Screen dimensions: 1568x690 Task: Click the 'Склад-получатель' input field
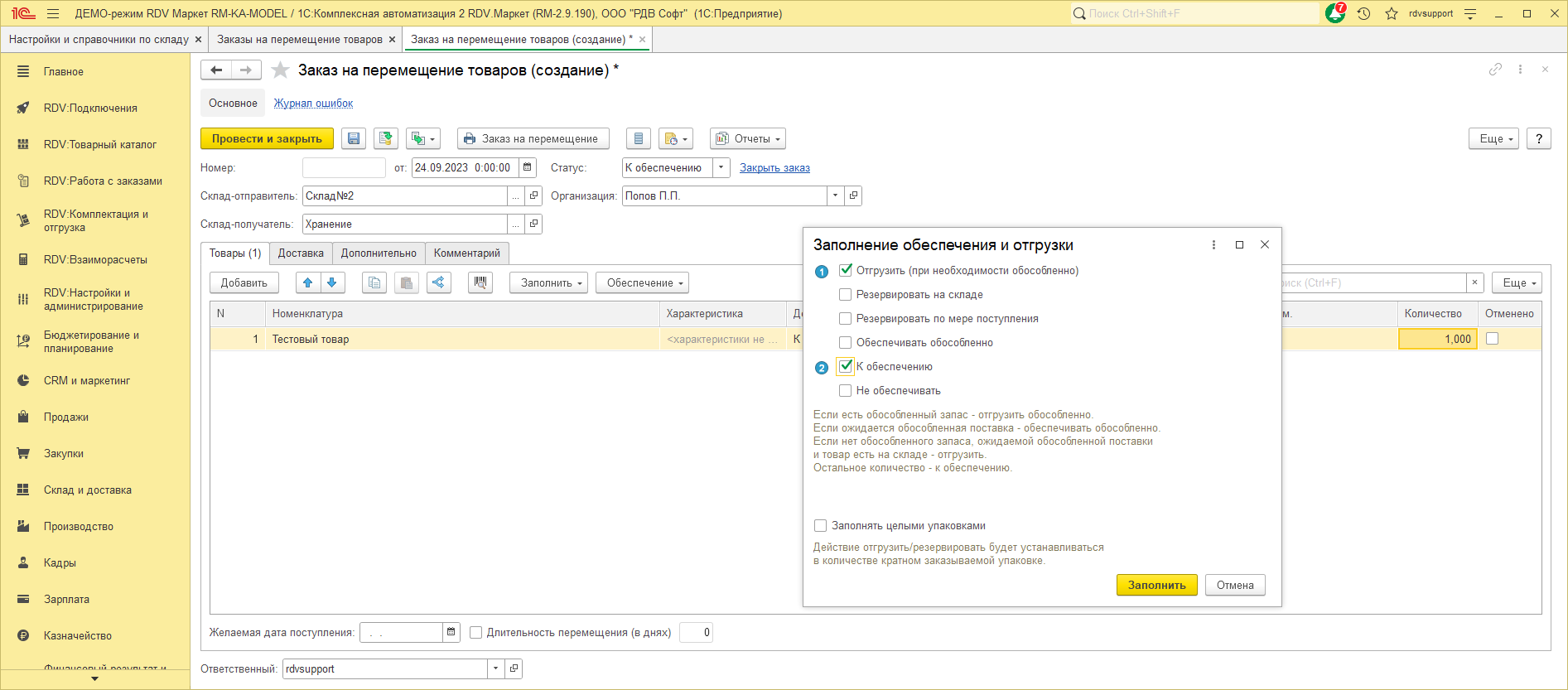(x=404, y=224)
